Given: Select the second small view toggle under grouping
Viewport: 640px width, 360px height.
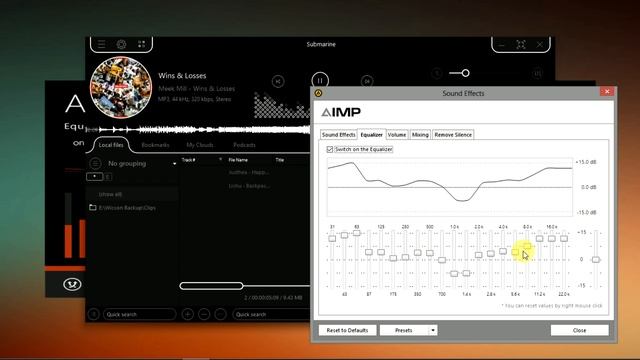Looking at the screenshot, I should (x=108, y=177).
